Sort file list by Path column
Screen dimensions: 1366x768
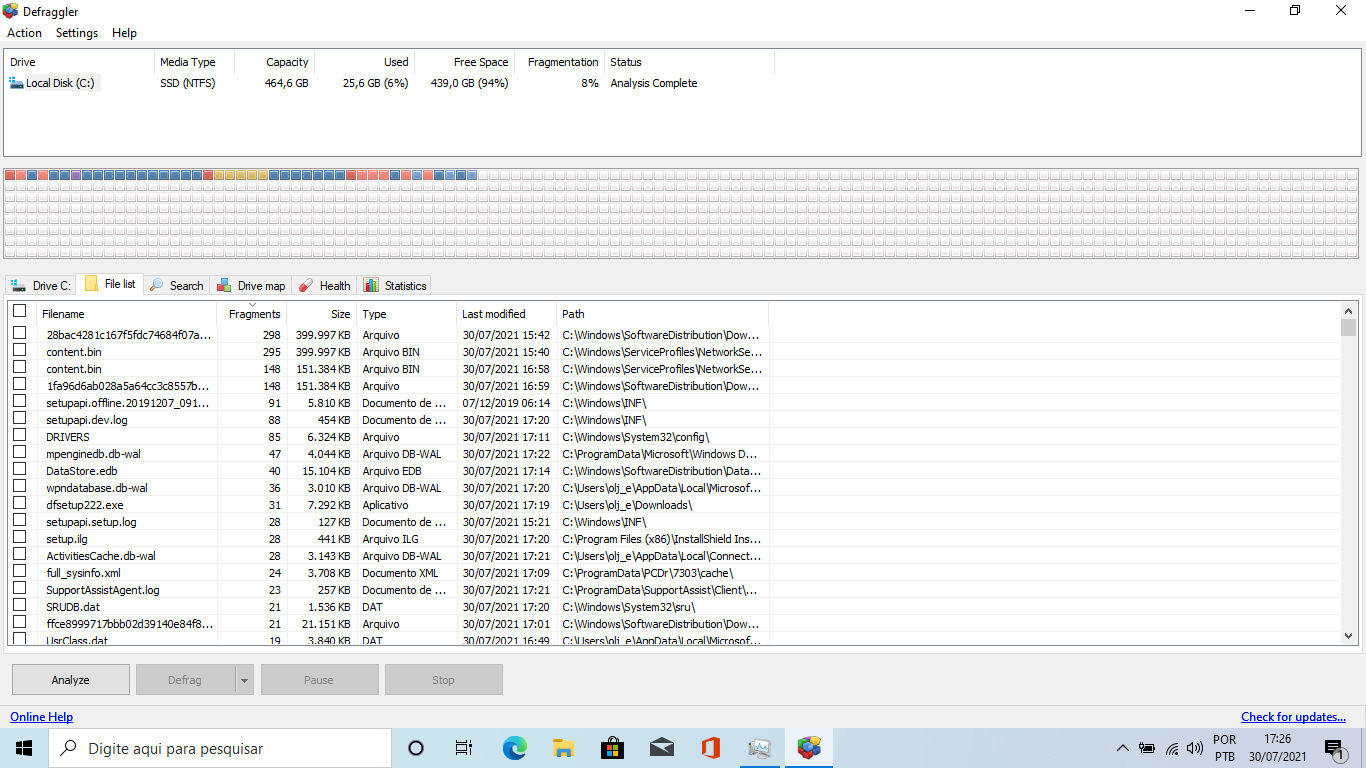[x=663, y=314]
